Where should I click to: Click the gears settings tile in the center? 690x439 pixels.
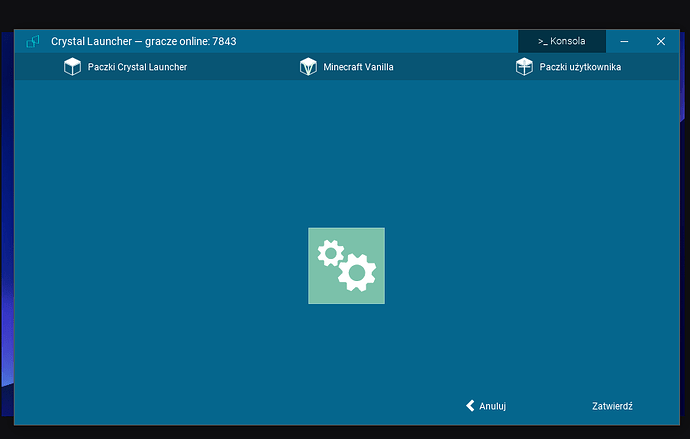(346, 266)
